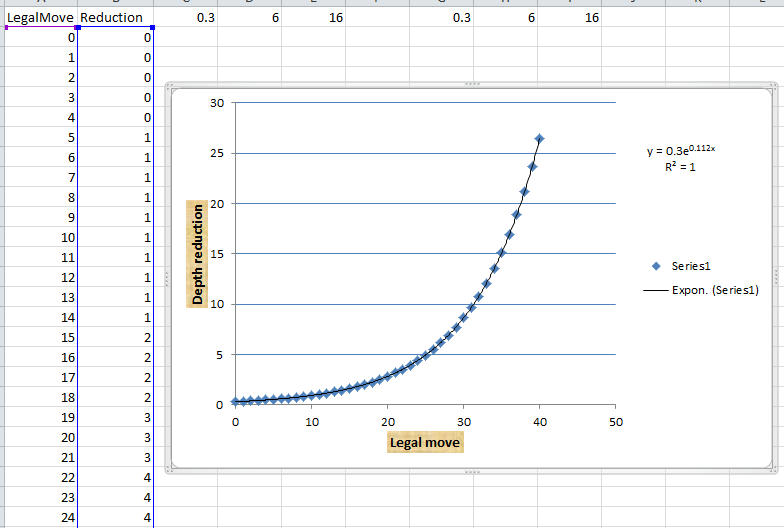Click the trendline equation label on chart
Viewport: 784px width, 528px height.
(681, 151)
